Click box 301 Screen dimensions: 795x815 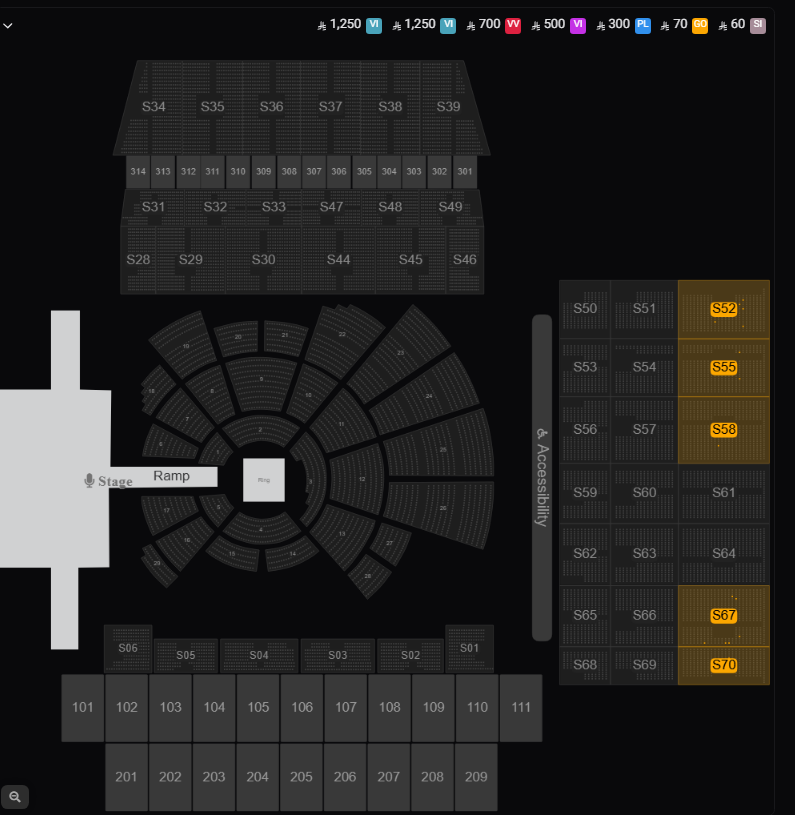click(465, 172)
